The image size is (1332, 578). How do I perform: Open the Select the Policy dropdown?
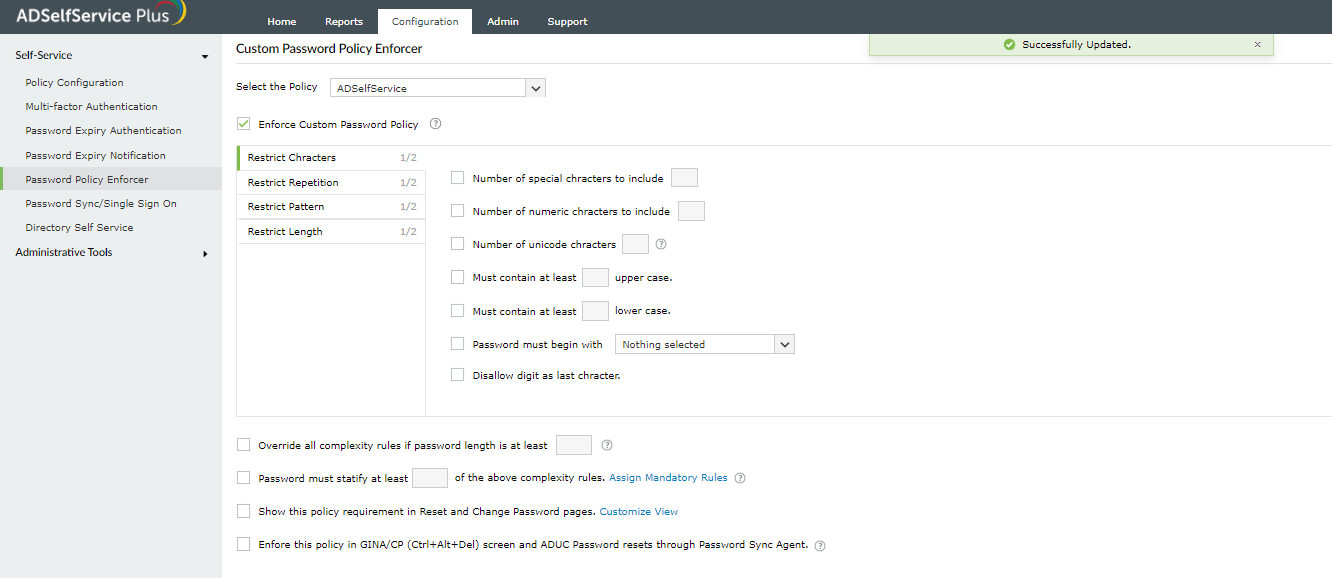[x=535, y=87]
